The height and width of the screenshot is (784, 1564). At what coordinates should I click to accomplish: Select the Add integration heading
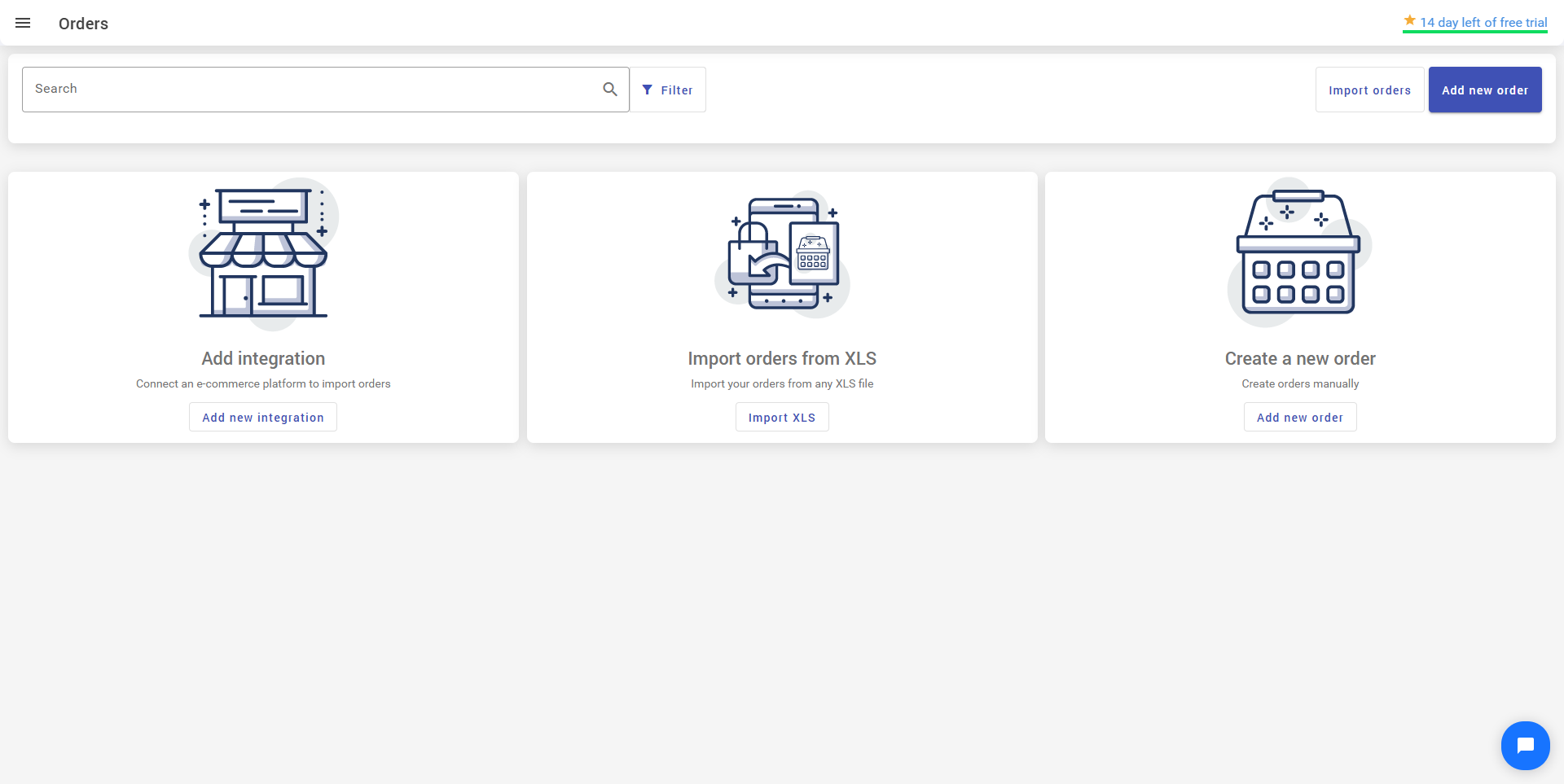tap(263, 358)
